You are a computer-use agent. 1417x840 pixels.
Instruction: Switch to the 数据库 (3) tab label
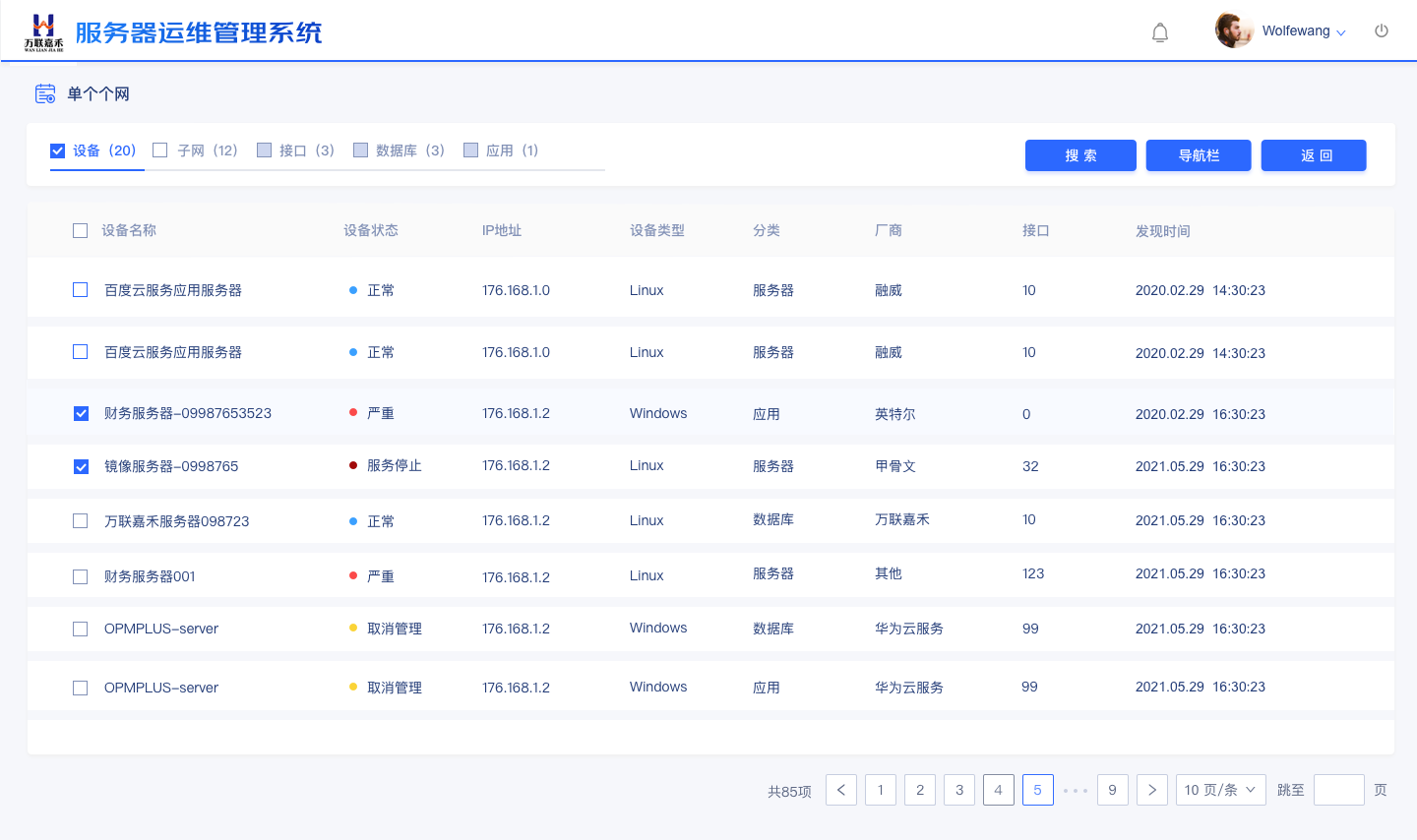(410, 150)
